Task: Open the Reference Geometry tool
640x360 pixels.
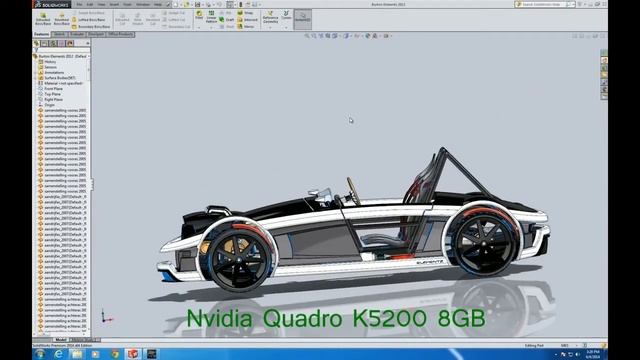Action: point(270,17)
